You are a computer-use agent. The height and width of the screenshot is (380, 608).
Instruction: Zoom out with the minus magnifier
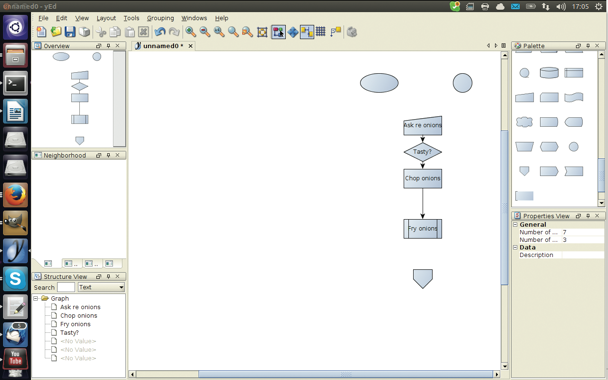(x=205, y=32)
